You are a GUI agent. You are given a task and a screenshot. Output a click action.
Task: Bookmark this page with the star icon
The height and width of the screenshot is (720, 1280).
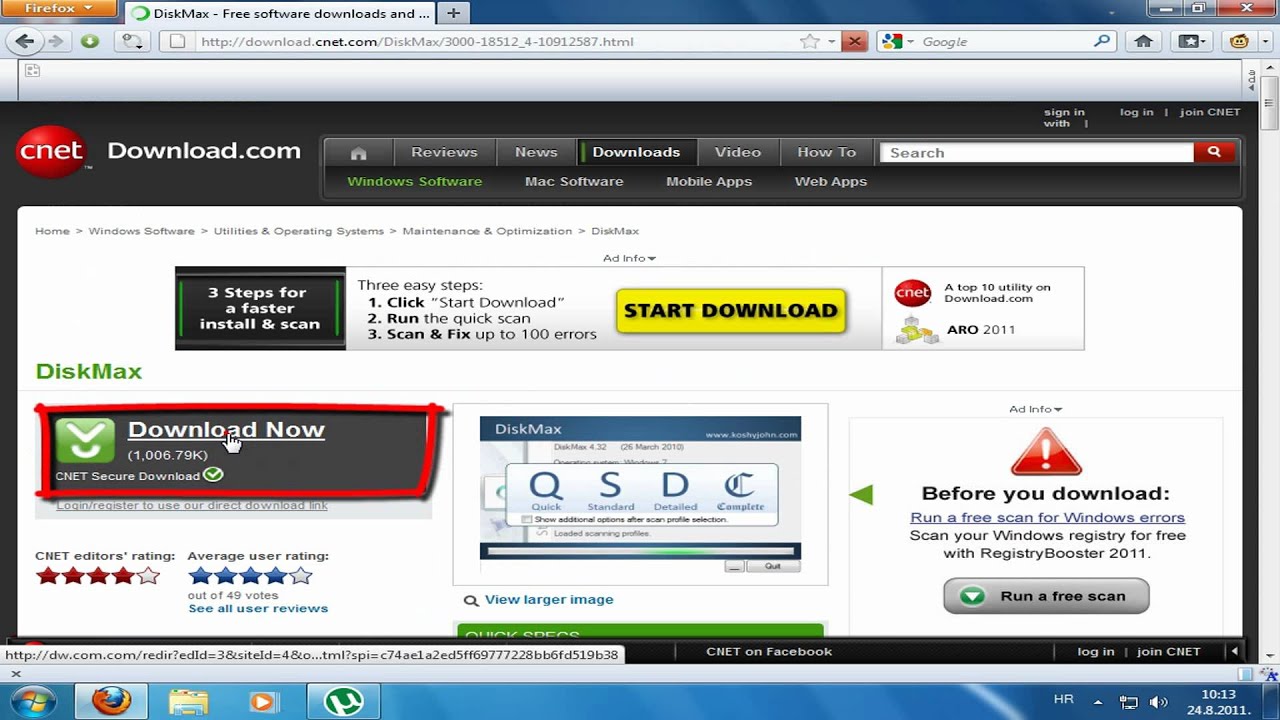click(x=810, y=41)
